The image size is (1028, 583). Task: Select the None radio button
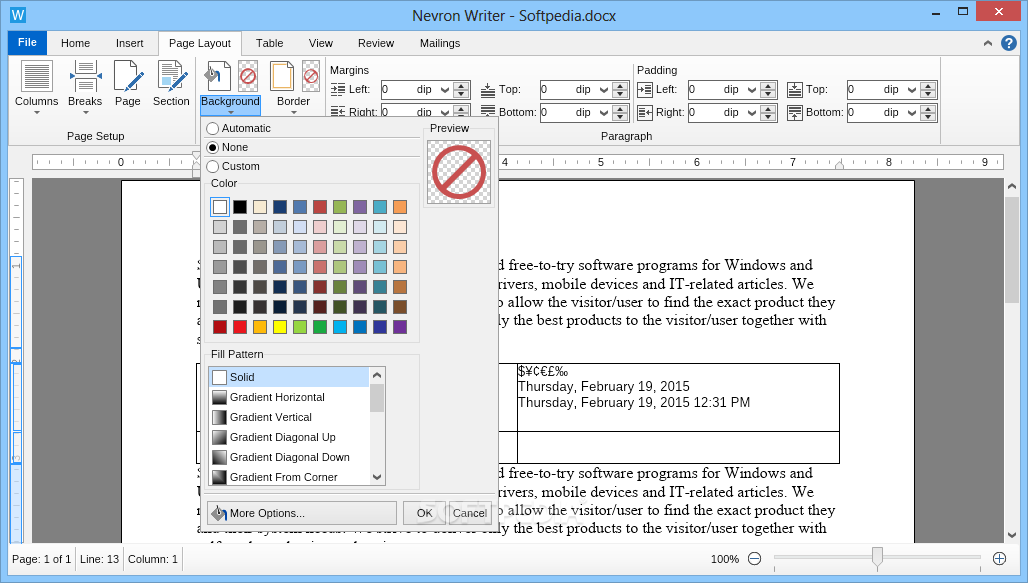[x=212, y=148]
